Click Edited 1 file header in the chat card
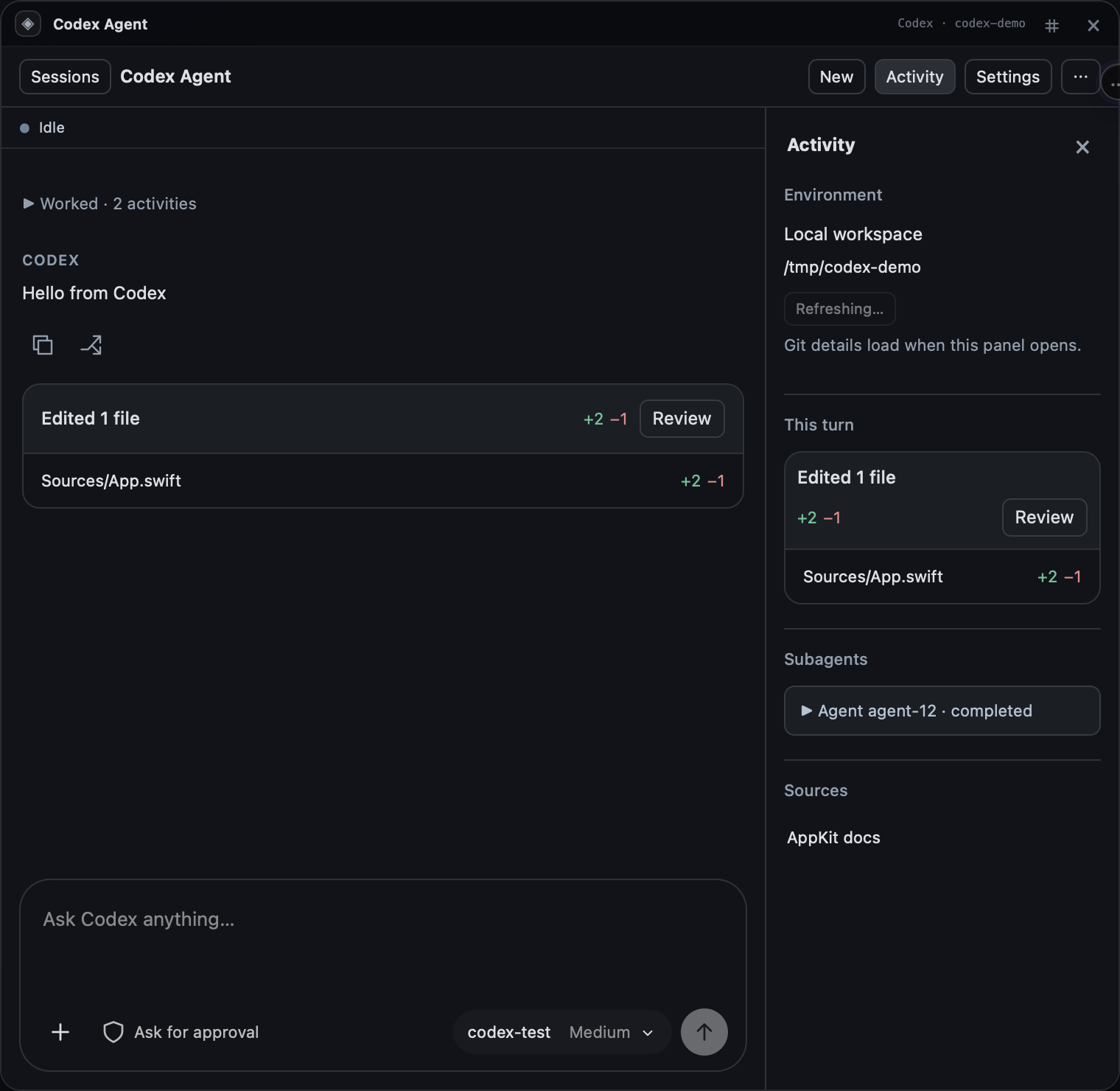1120x1091 pixels. click(x=91, y=418)
